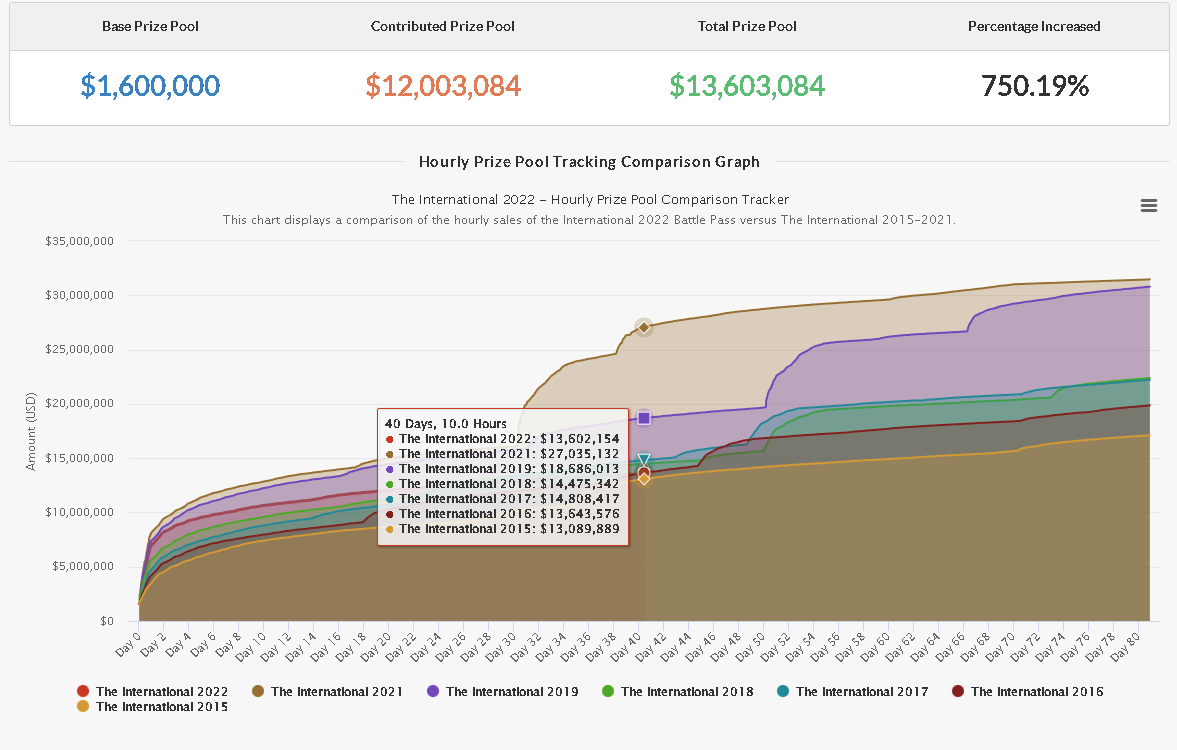Click tooltip row International 2019: $18,686,013
This screenshot has width=1177, height=750.
[x=502, y=468]
